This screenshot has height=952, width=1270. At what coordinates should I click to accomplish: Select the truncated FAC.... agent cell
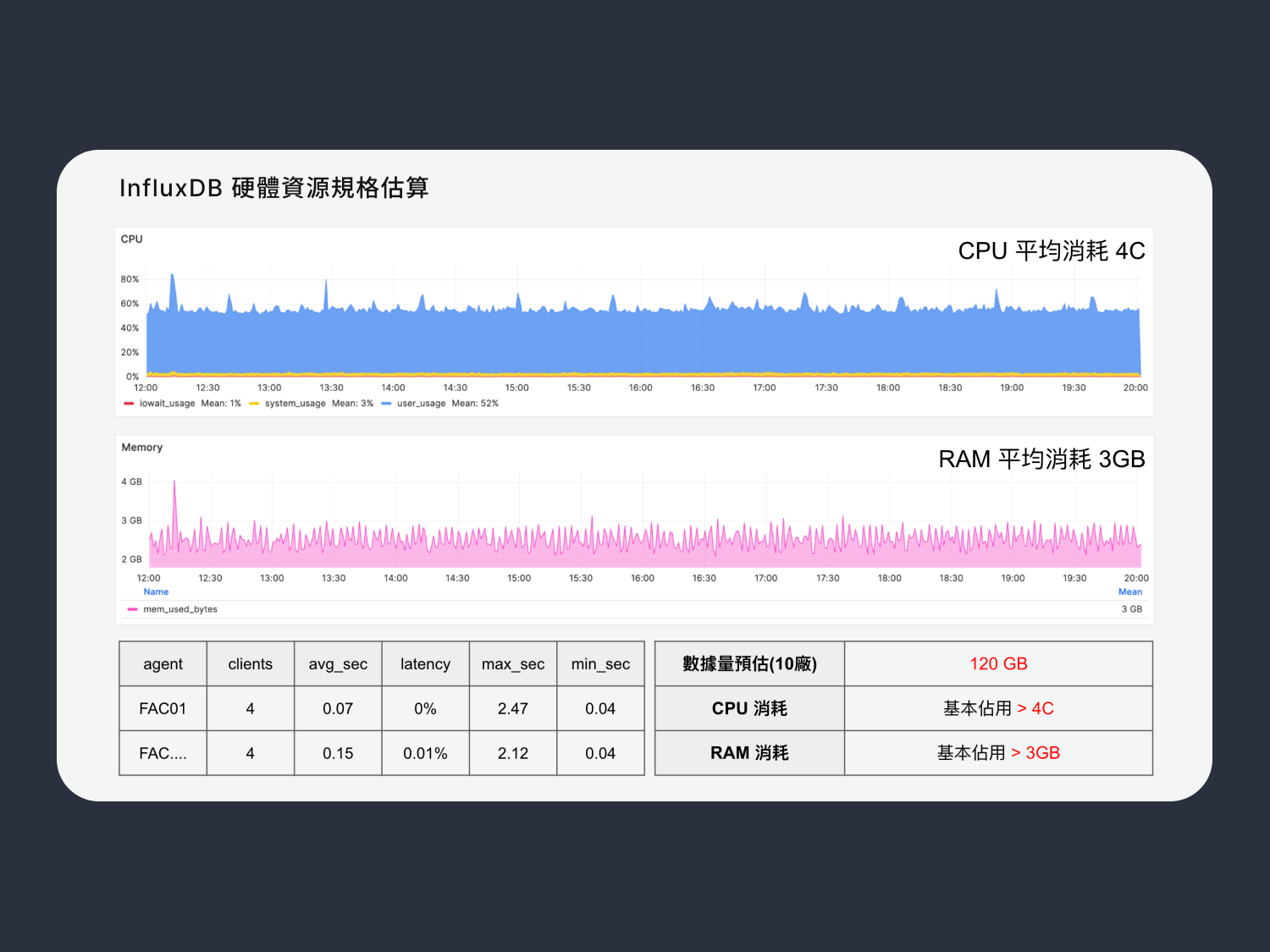(x=163, y=753)
